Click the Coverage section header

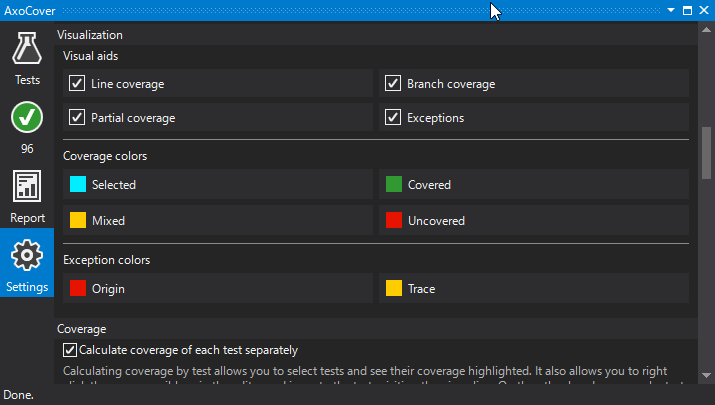pos(82,329)
